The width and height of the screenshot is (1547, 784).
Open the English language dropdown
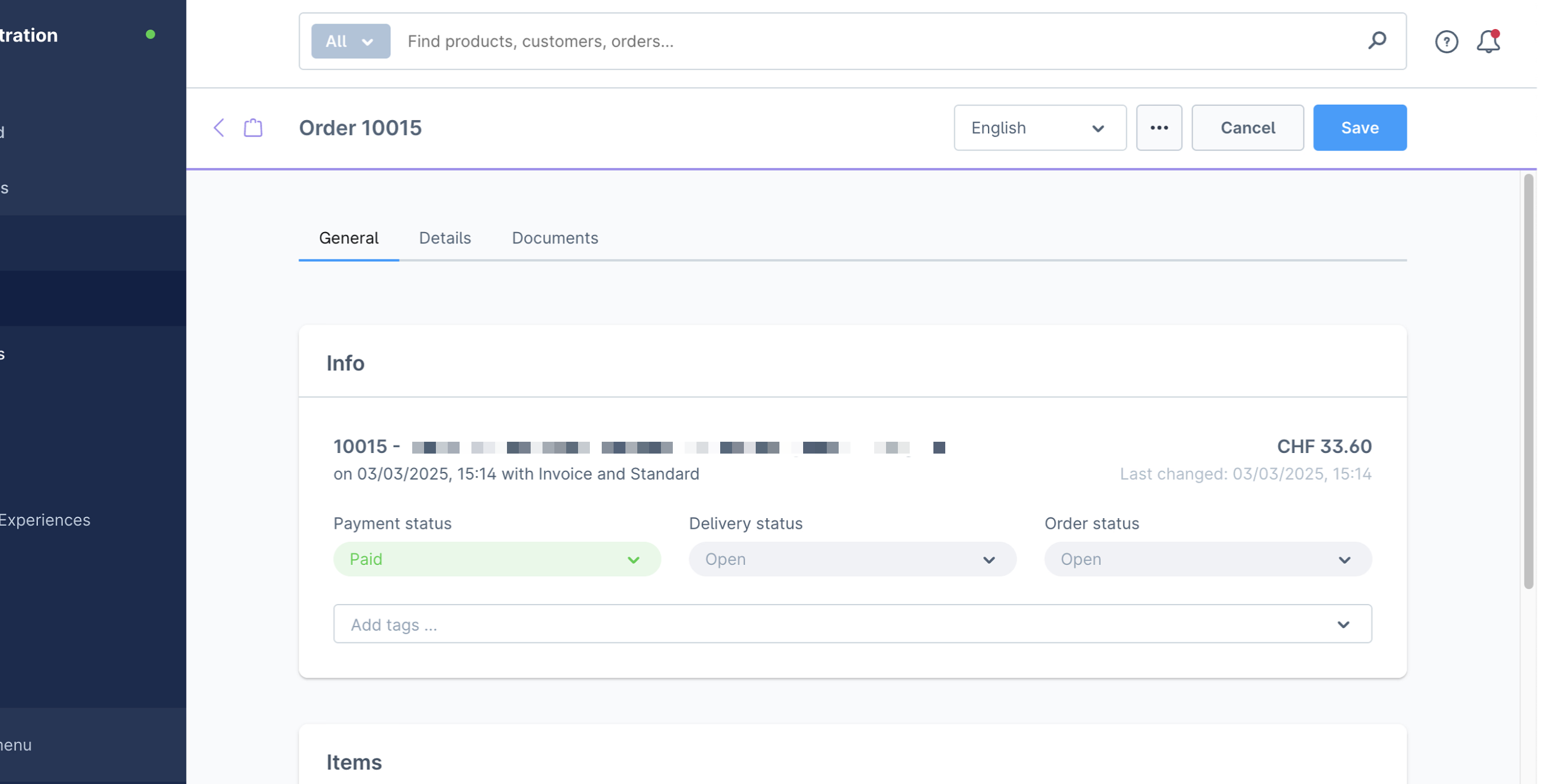(1039, 128)
